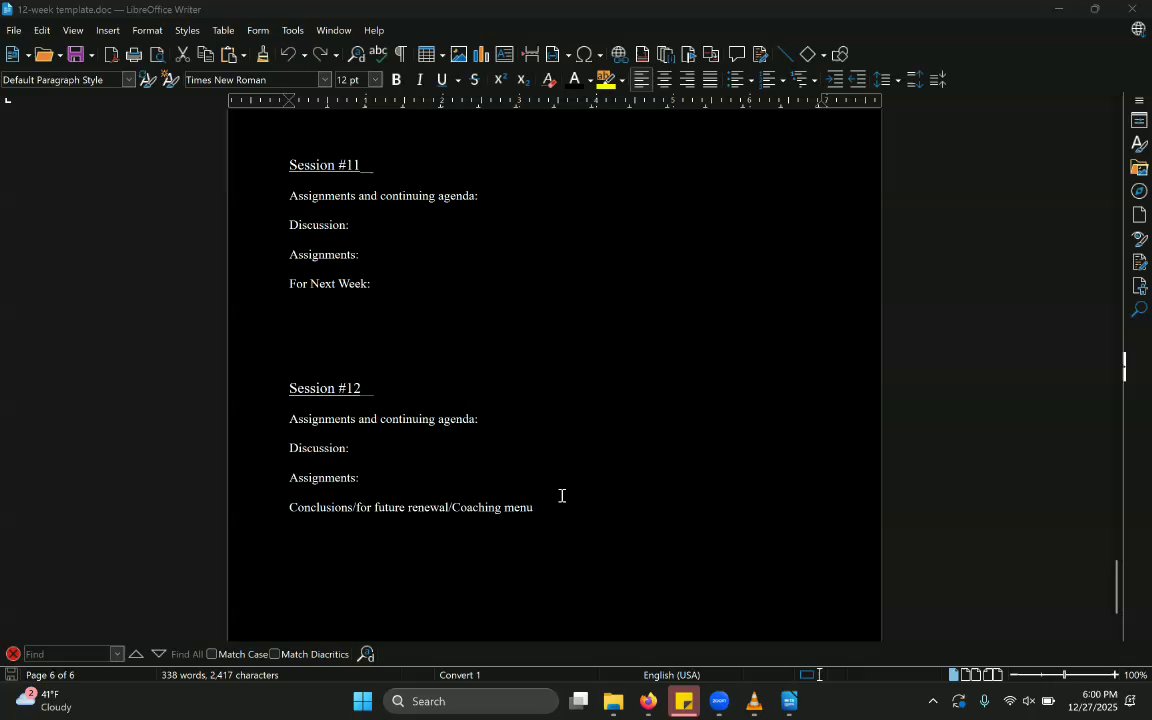The image size is (1152, 720).
Task: Select the Insert Line tool
Action: click(x=785, y=54)
